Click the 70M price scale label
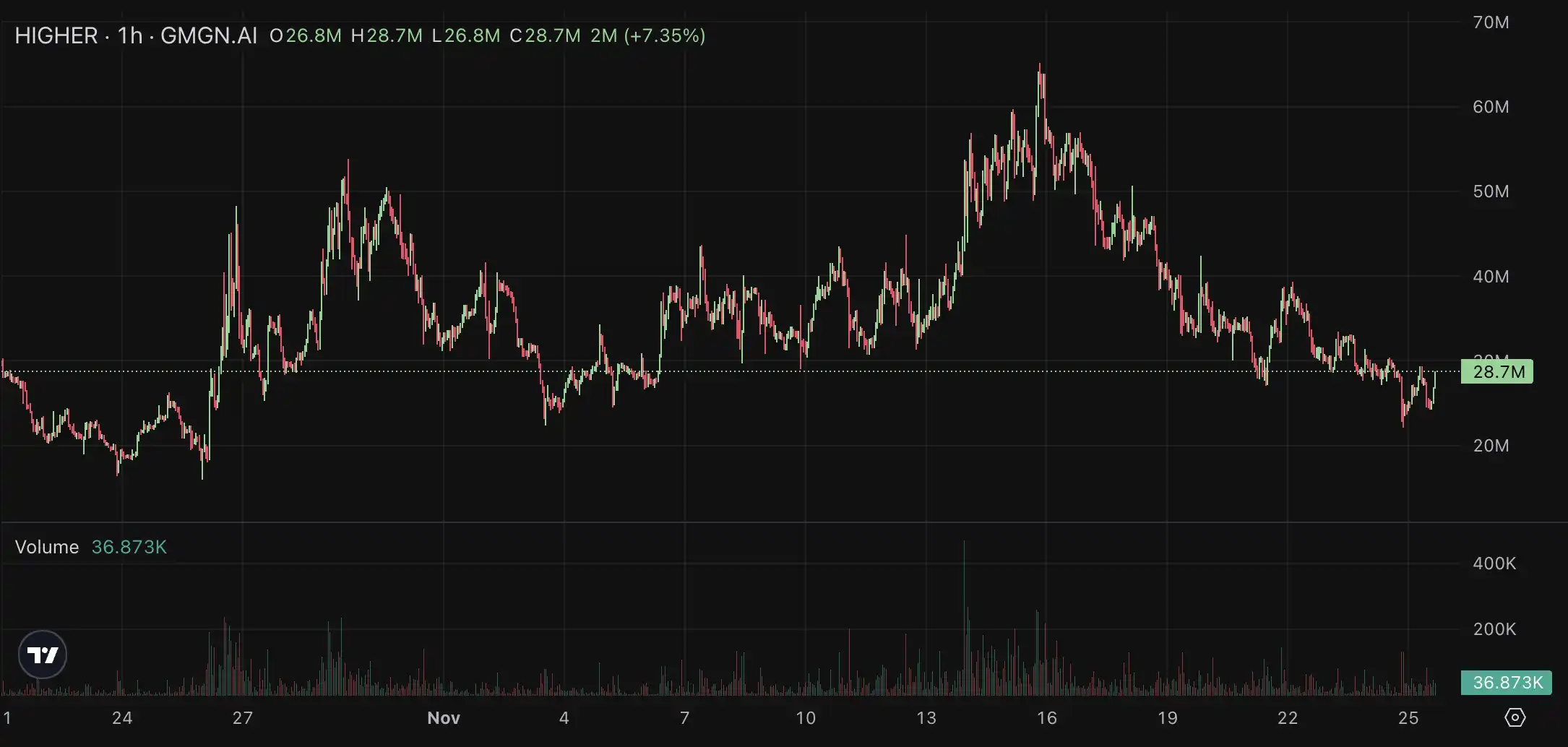Viewport: 1568px width, 747px height. coord(1491,22)
